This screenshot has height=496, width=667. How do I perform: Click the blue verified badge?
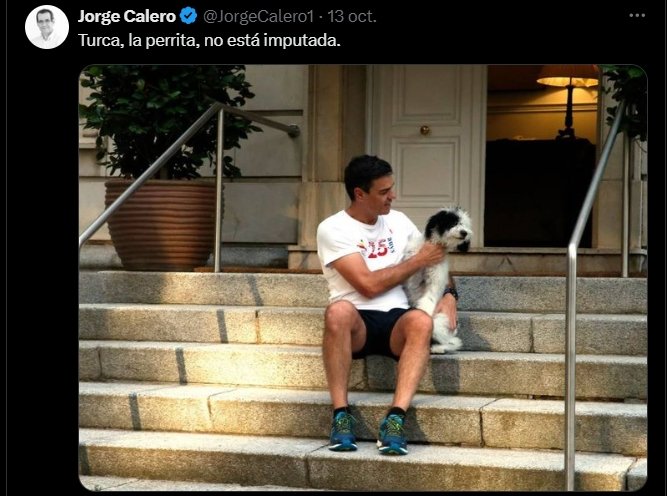click(188, 17)
